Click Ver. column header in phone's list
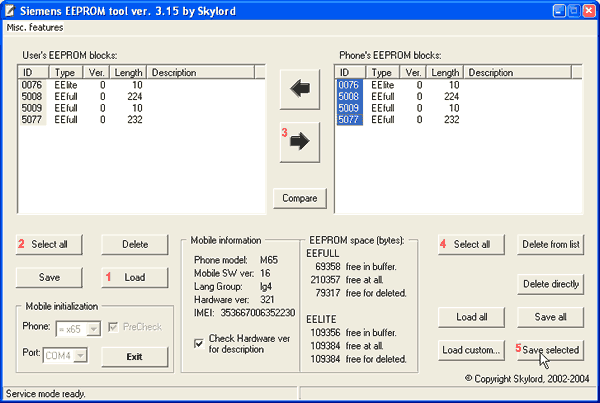The height and width of the screenshot is (403, 600). tap(413, 72)
